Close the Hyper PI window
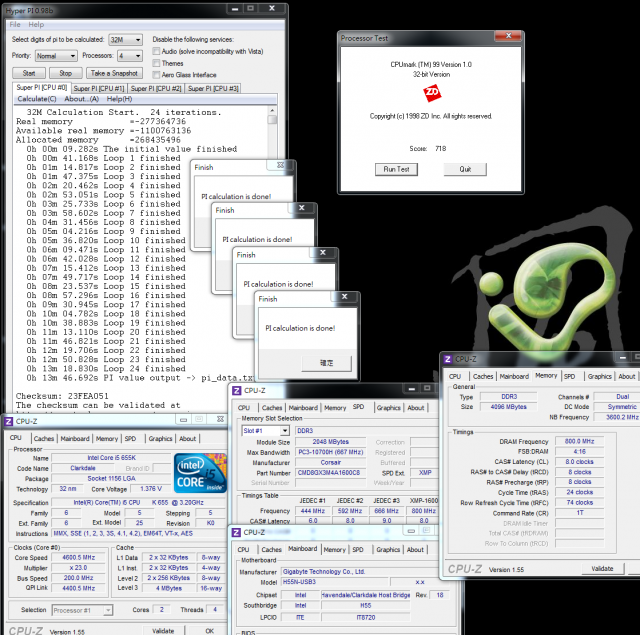The width and height of the screenshot is (640, 635). pyautogui.click(x=272, y=9)
